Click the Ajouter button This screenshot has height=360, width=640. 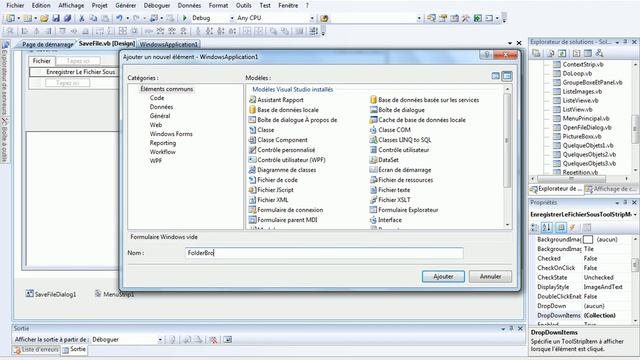click(x=443, y=276)
